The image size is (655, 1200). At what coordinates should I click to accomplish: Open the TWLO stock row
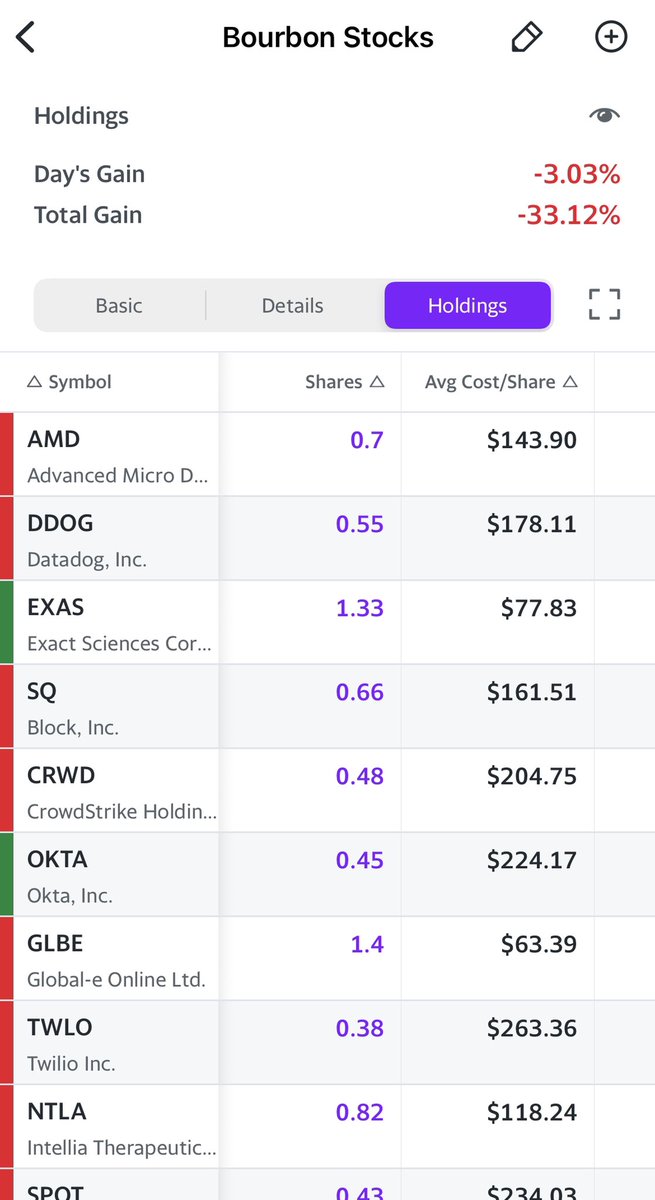tap(327, 1042)
